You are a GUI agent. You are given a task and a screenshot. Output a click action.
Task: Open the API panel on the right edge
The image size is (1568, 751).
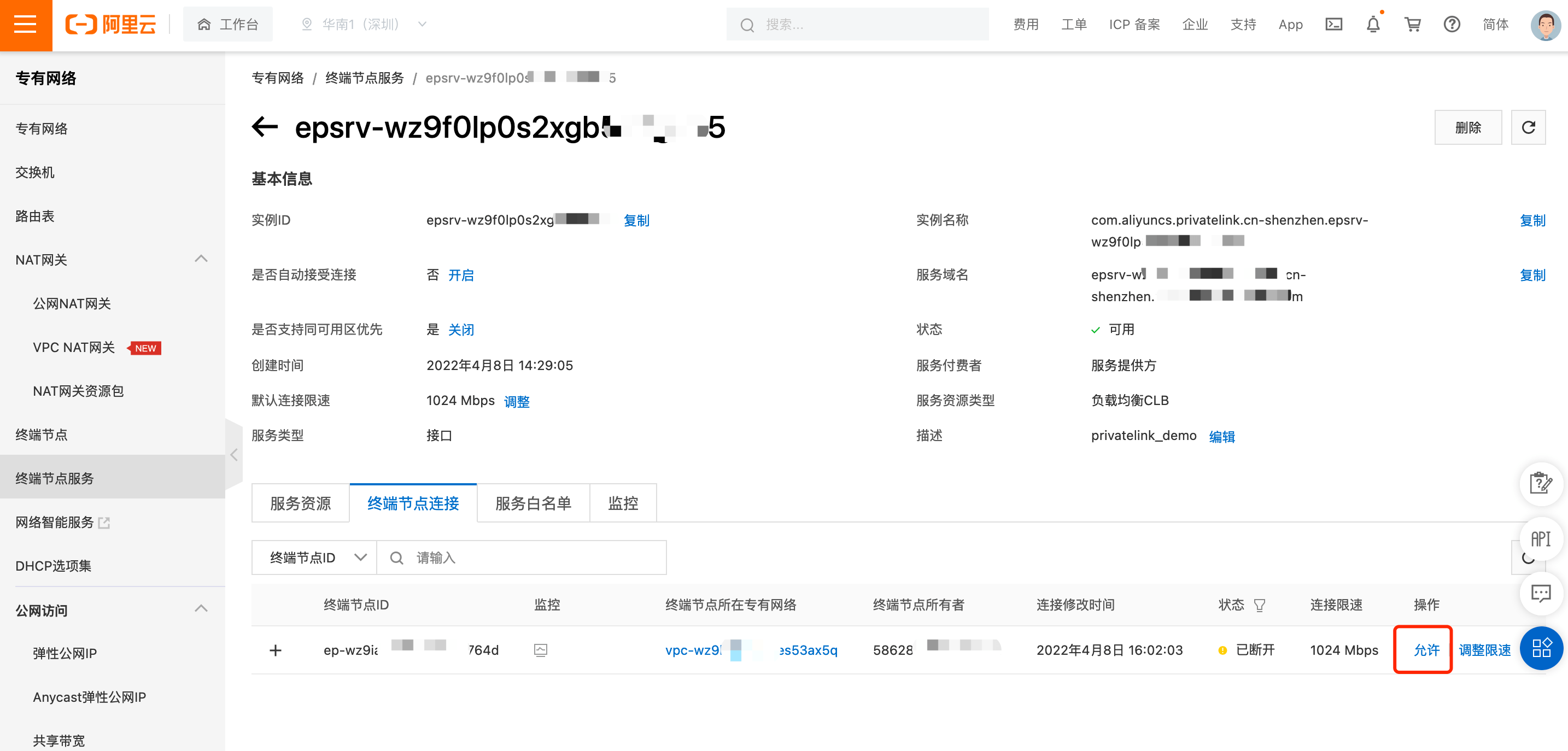pos(1541,539)
